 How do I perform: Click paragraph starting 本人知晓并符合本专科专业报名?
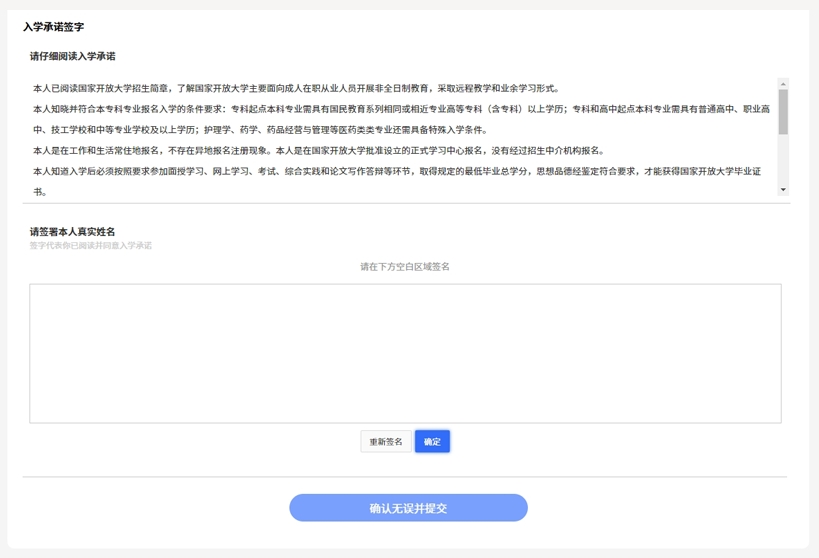click(402, 119)
